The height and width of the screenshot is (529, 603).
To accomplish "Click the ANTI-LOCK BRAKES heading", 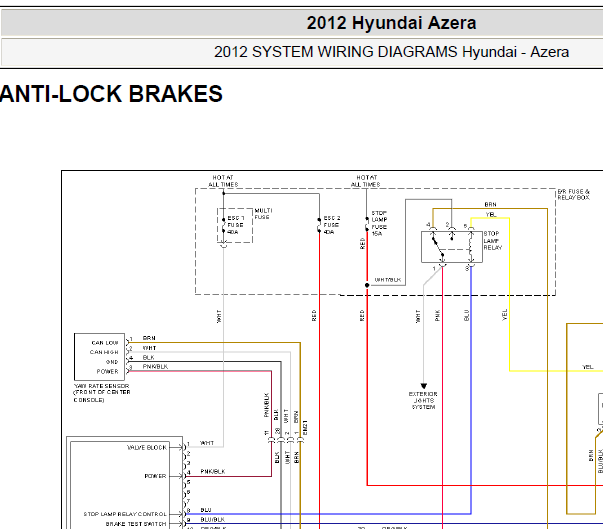I will (x=111, y=94).
